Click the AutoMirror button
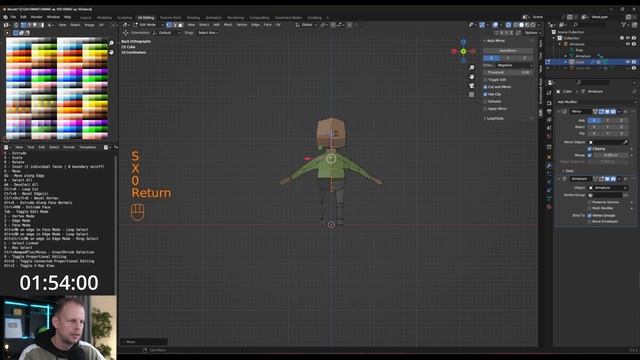The image size is (640, 360). 508,51
